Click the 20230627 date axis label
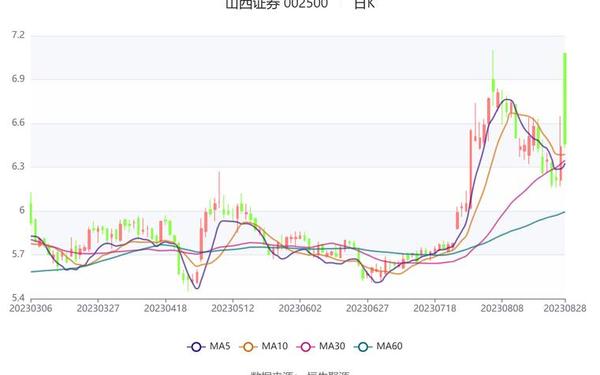 pyautogui.click(x=367, y=308)
